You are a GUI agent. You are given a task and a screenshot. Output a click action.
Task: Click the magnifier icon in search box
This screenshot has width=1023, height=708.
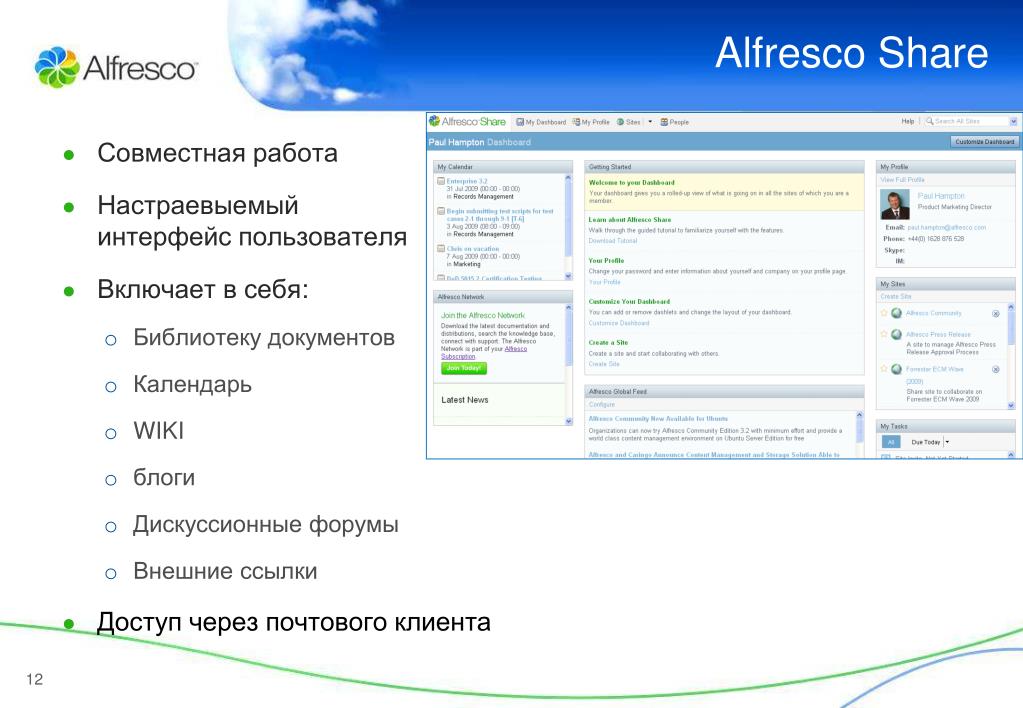click(x=930, y=121)
